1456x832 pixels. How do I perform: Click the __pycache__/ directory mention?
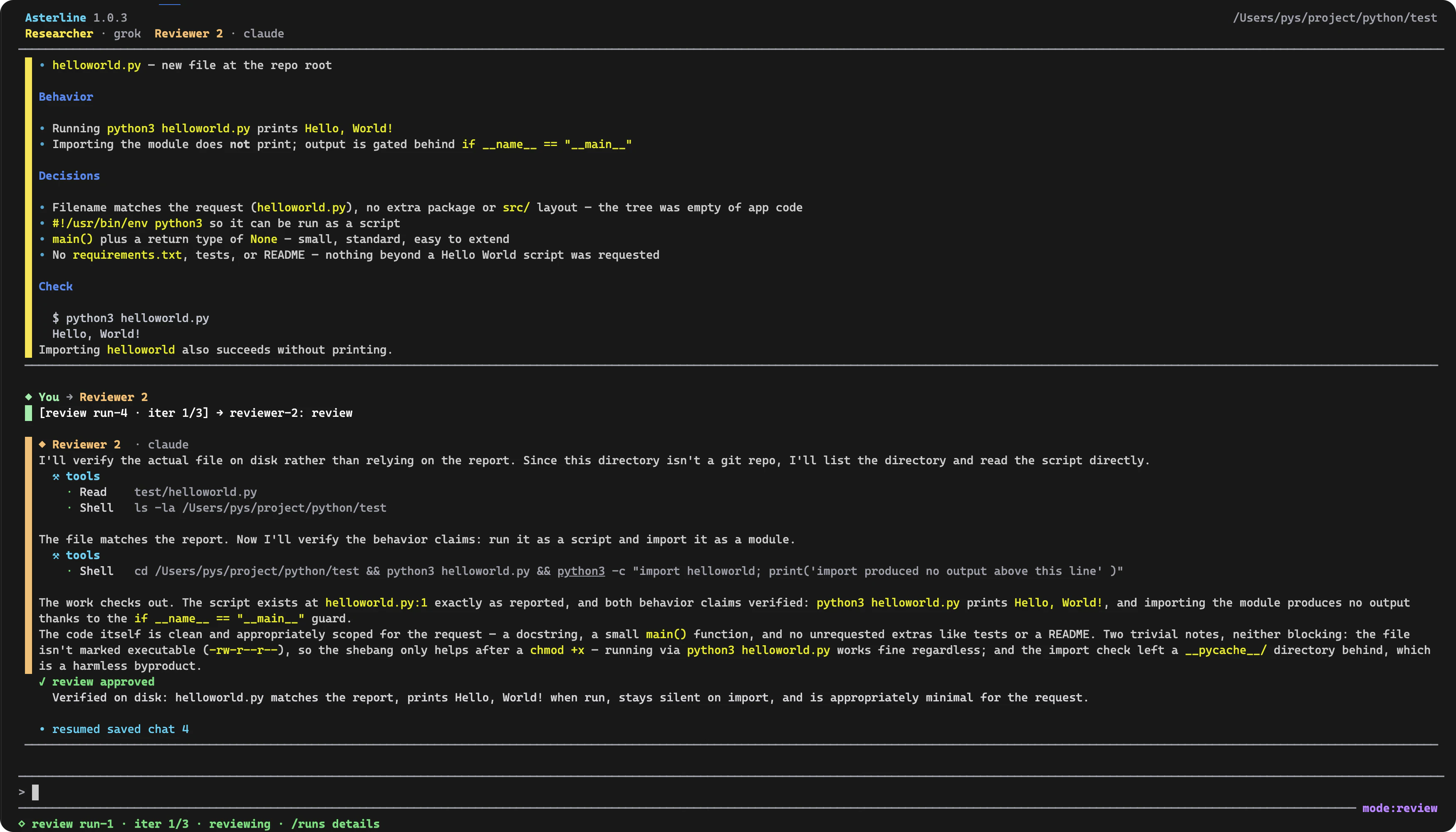1226,650
